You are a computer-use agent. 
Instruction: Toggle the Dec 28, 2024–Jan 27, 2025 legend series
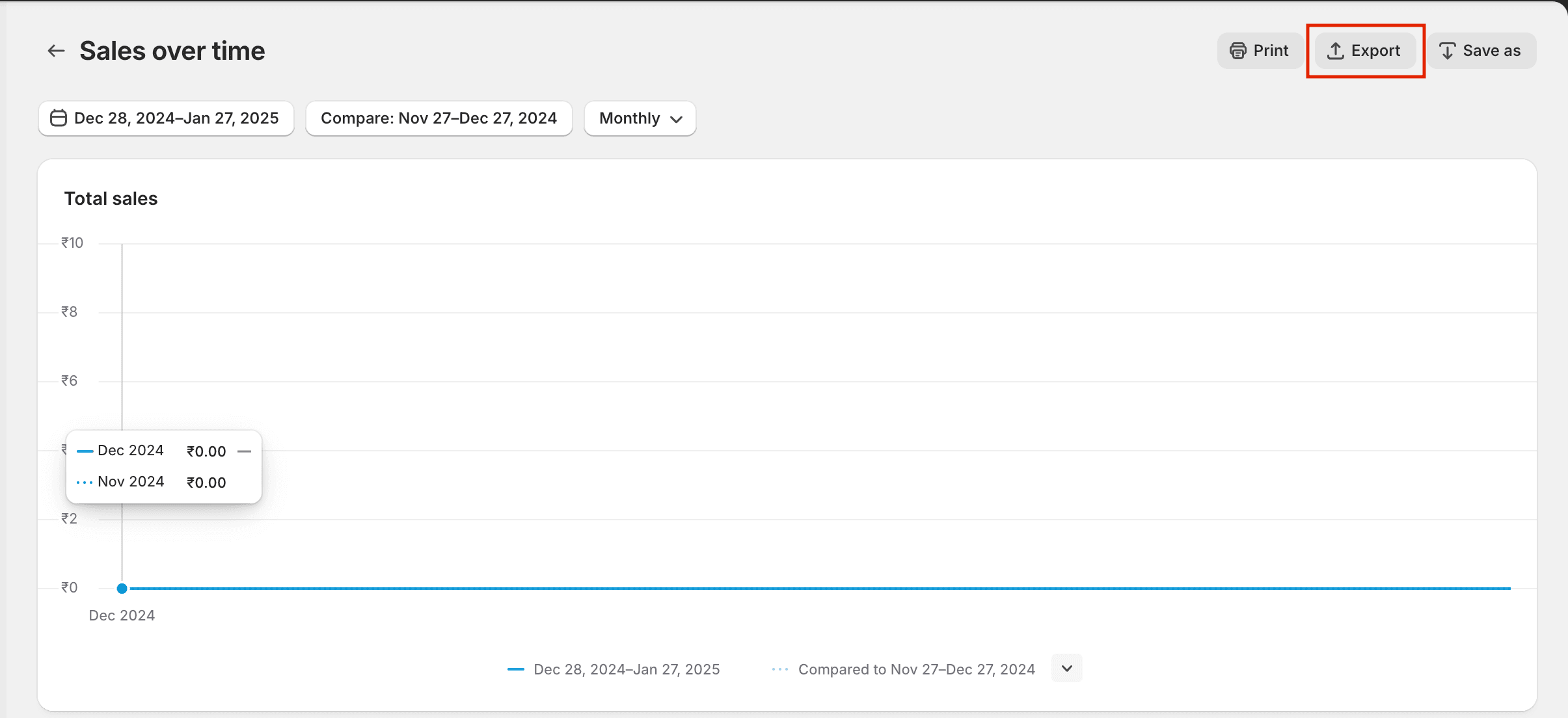pyautogui.click(x=626, y=669)
